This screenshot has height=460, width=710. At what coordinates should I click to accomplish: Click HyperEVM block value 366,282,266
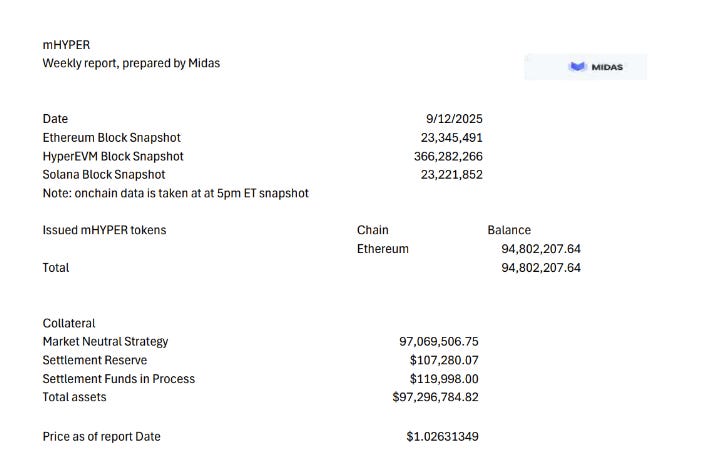448,156
